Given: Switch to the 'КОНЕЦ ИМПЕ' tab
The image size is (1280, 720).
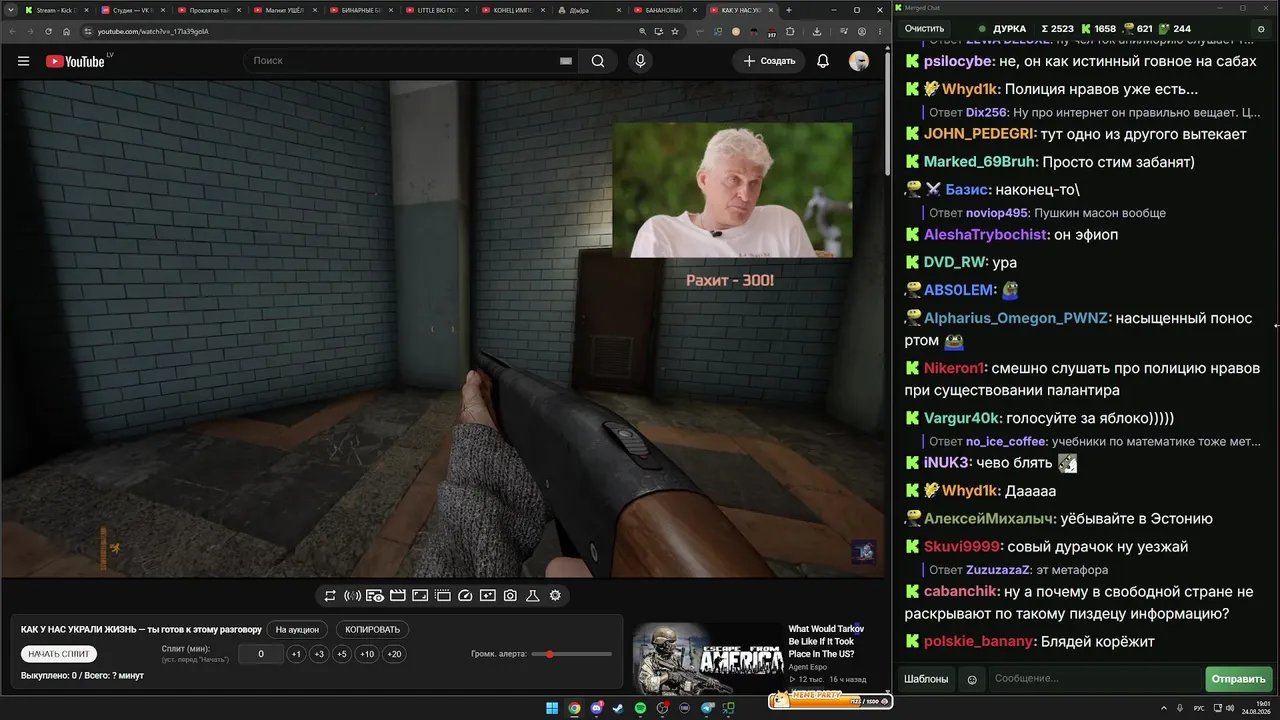Looking at the screenshot, I should click(511, 10).
